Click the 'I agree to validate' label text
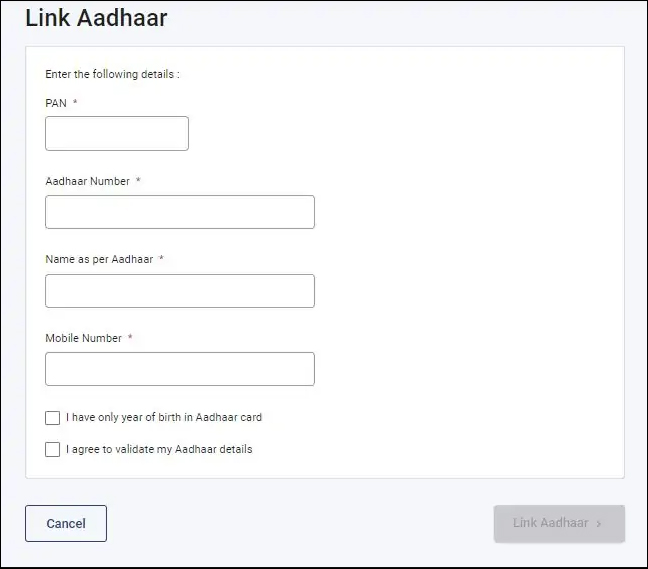This screenshot has height=569, width=648. point(159,449)
